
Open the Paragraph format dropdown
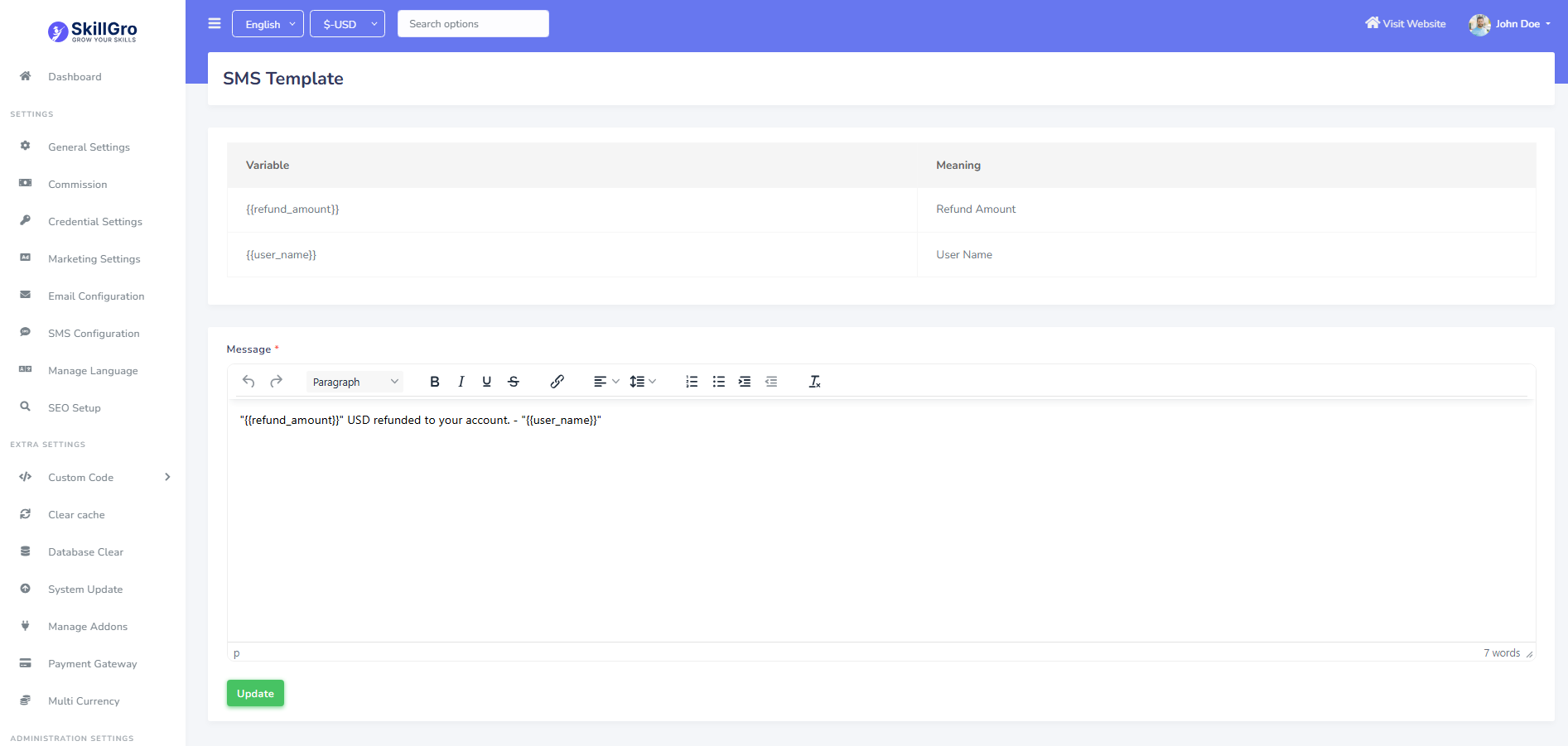coord(355,382)
